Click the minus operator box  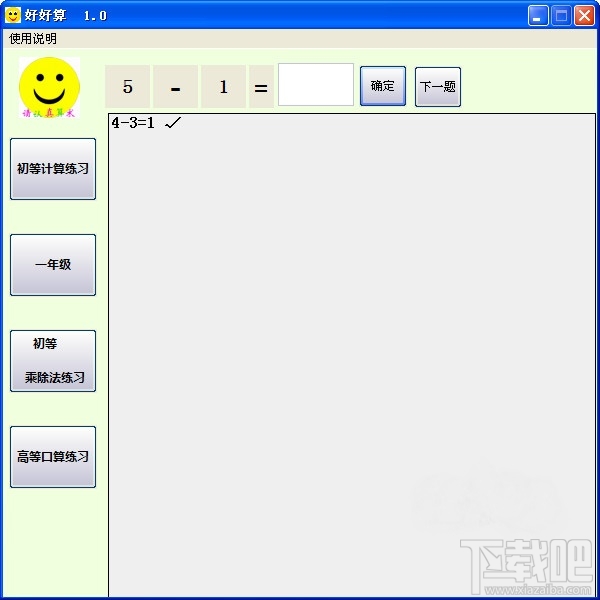[x=176, y=86]
